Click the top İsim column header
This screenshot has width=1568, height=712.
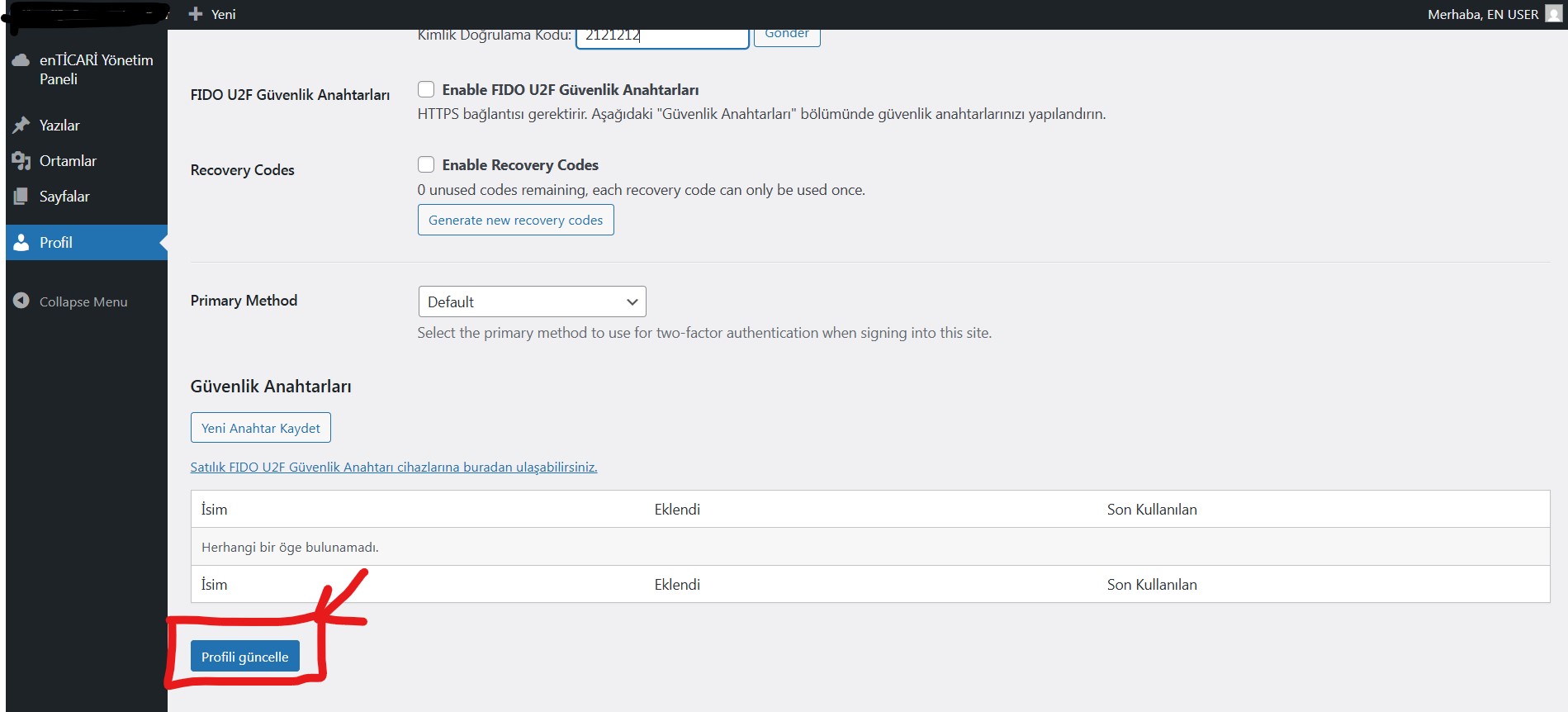pyautogui.click(x=214, y=510)
